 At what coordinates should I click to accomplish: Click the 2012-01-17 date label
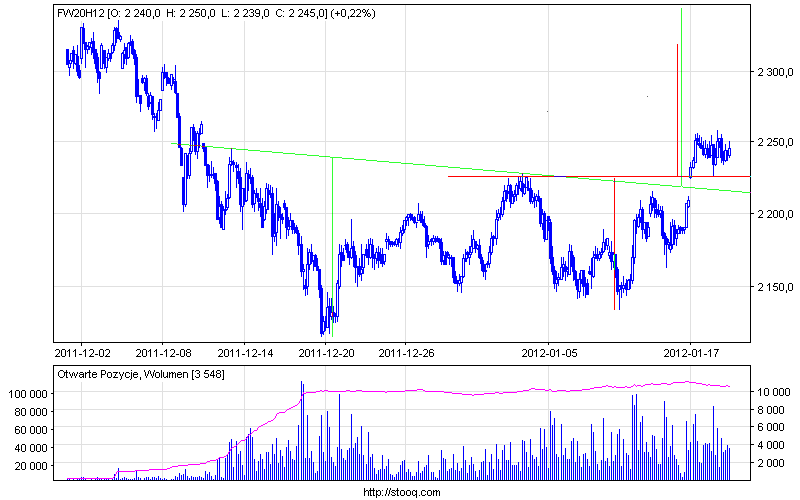click(691, 353)
